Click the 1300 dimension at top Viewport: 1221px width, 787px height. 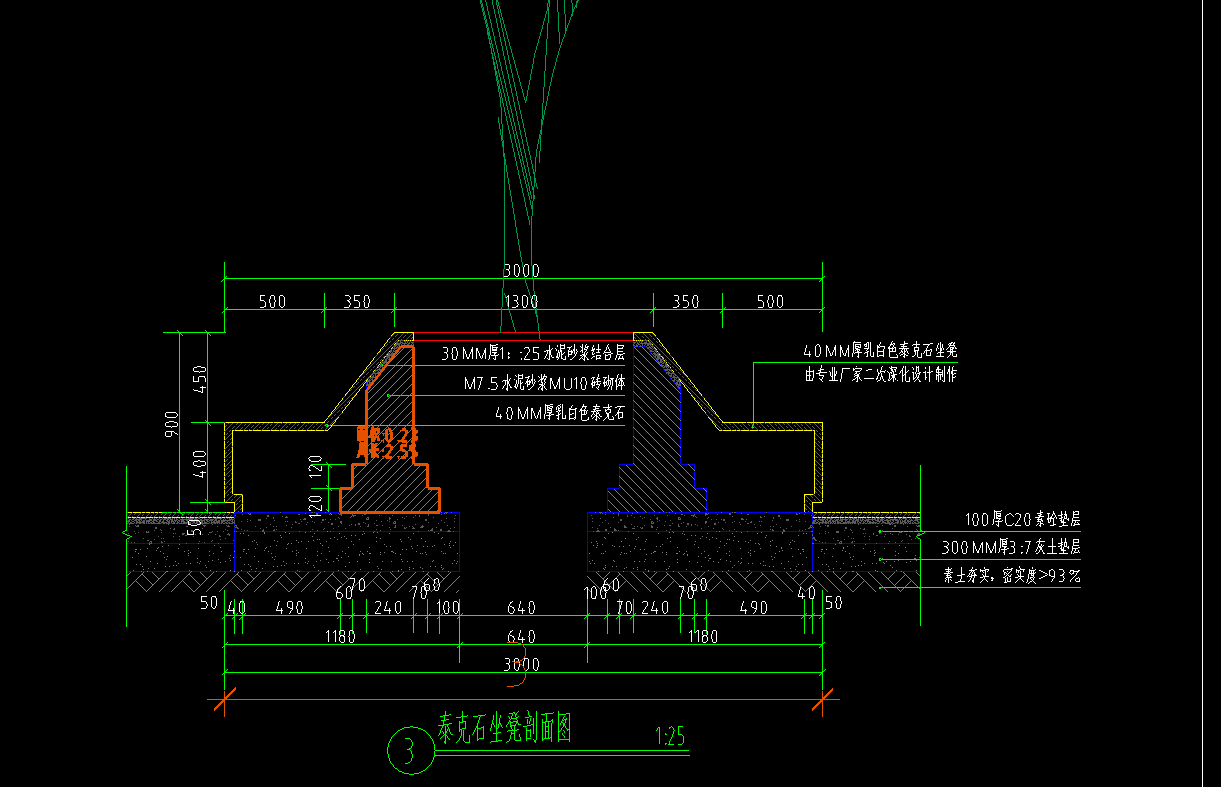pyautogui.click(x=521, y=302)
